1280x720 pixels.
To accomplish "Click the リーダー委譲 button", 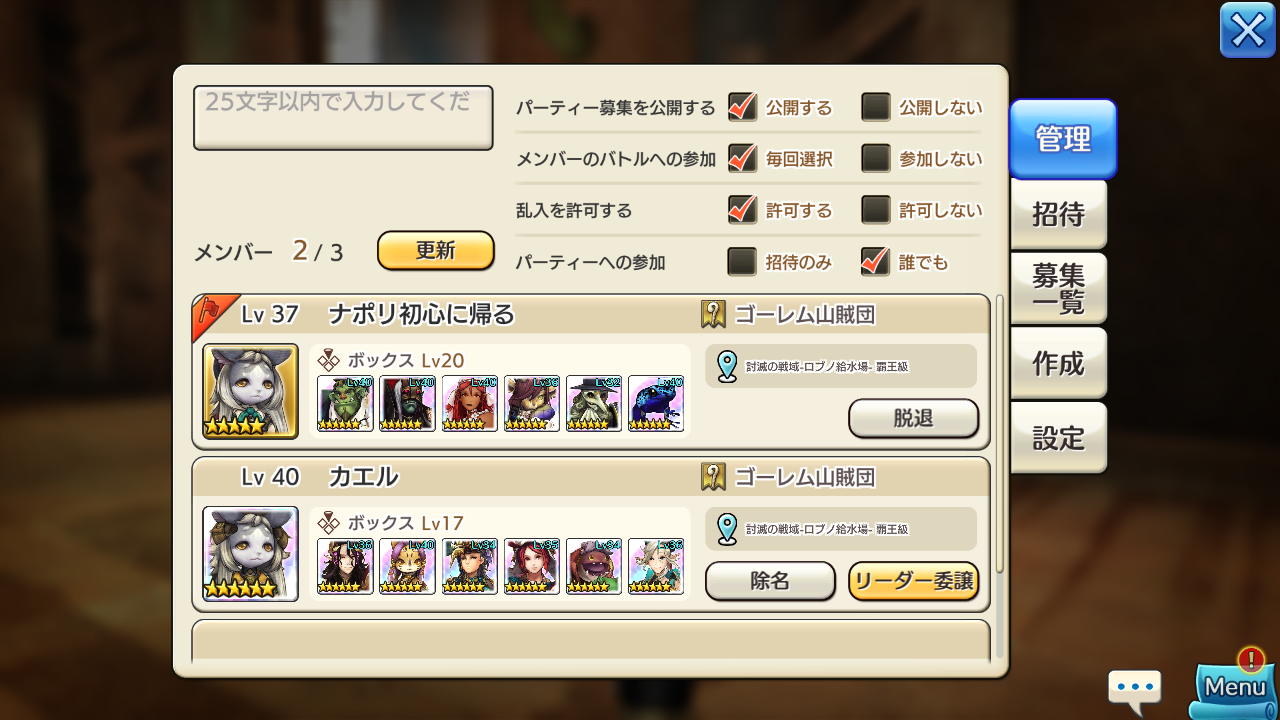I will coord(913,581).
